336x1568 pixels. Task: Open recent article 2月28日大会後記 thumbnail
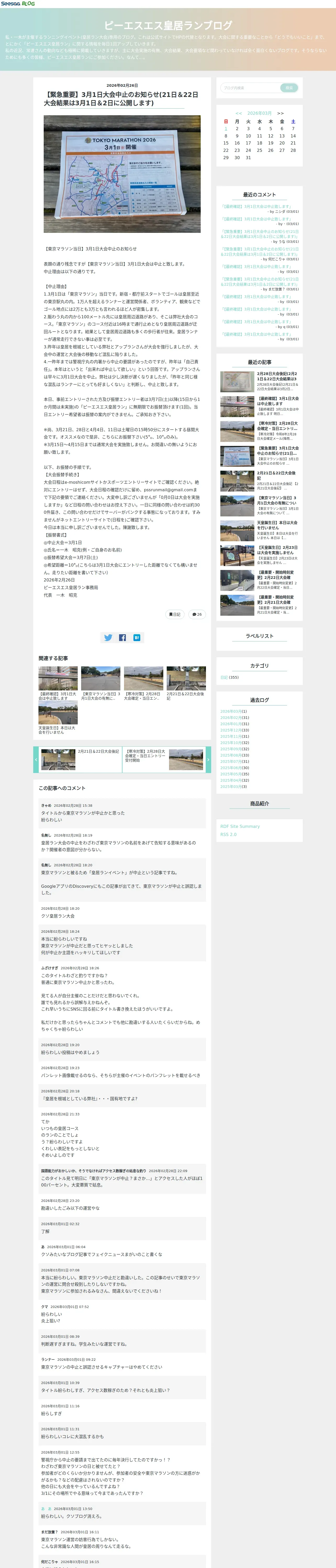(x=237, y=382)
